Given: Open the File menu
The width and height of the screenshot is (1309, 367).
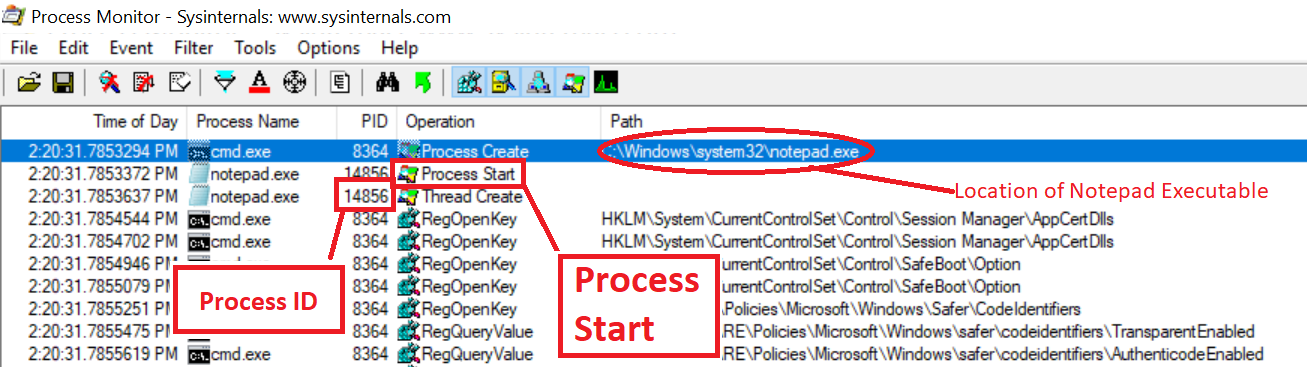Looking at the screenshot, I should [x=24, y=48].
